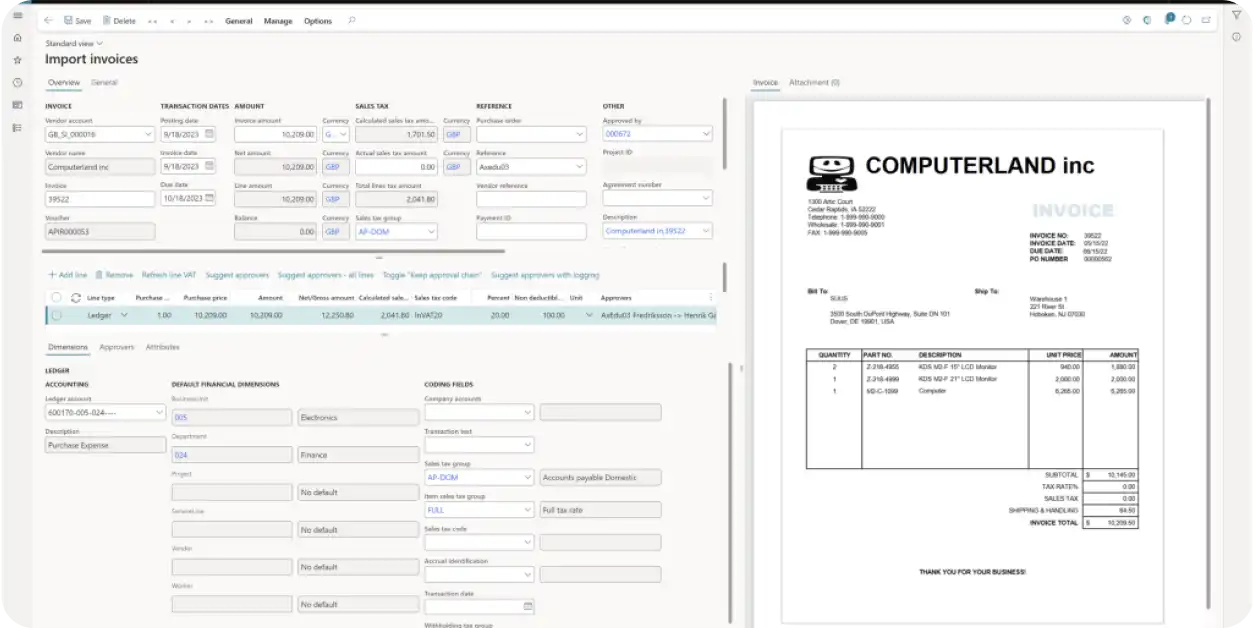Open the Approved by dropdown
The height and width of the screenshot is (628, 1253).
pos(707,134)
